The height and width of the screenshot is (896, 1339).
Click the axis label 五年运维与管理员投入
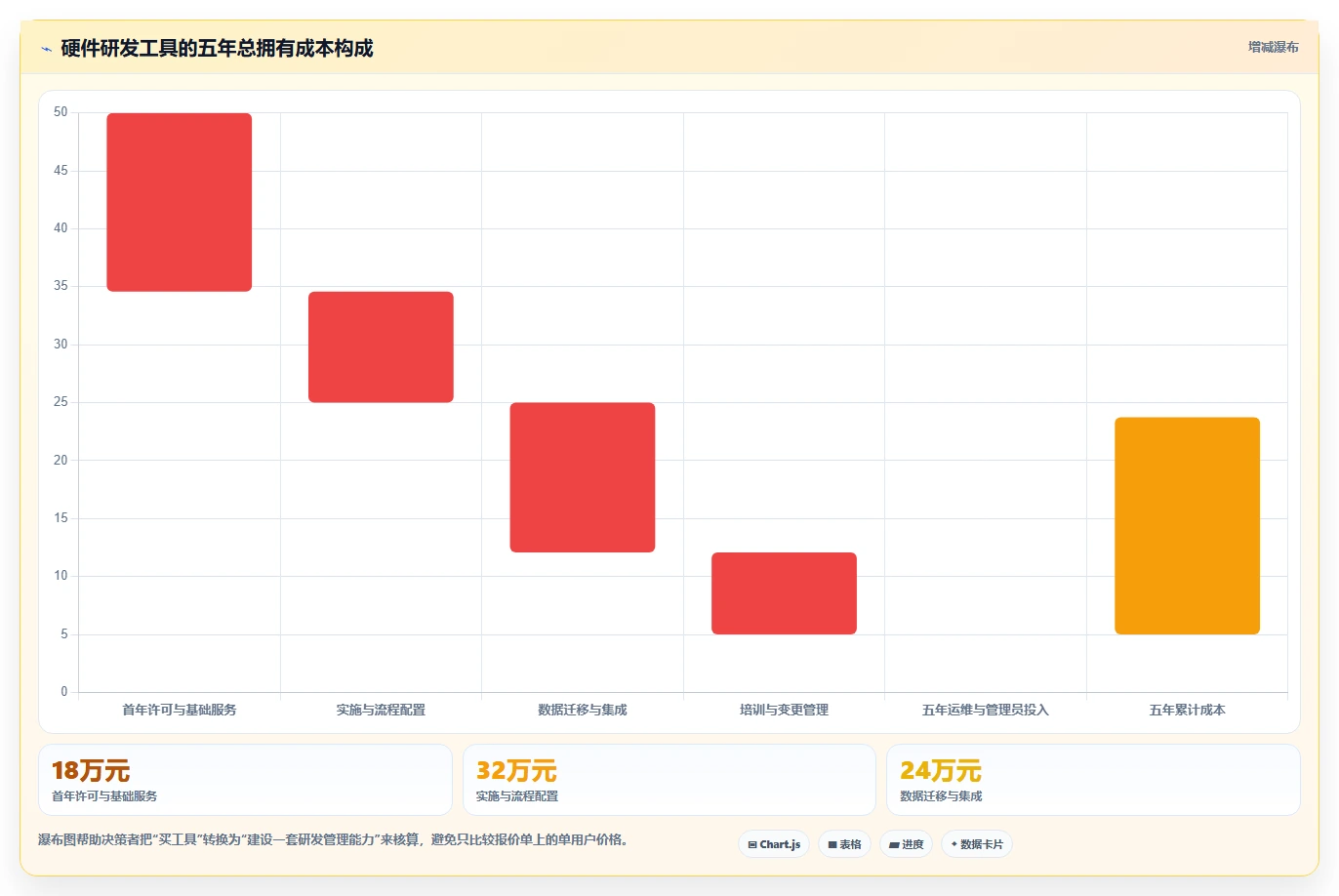[986, 710]
